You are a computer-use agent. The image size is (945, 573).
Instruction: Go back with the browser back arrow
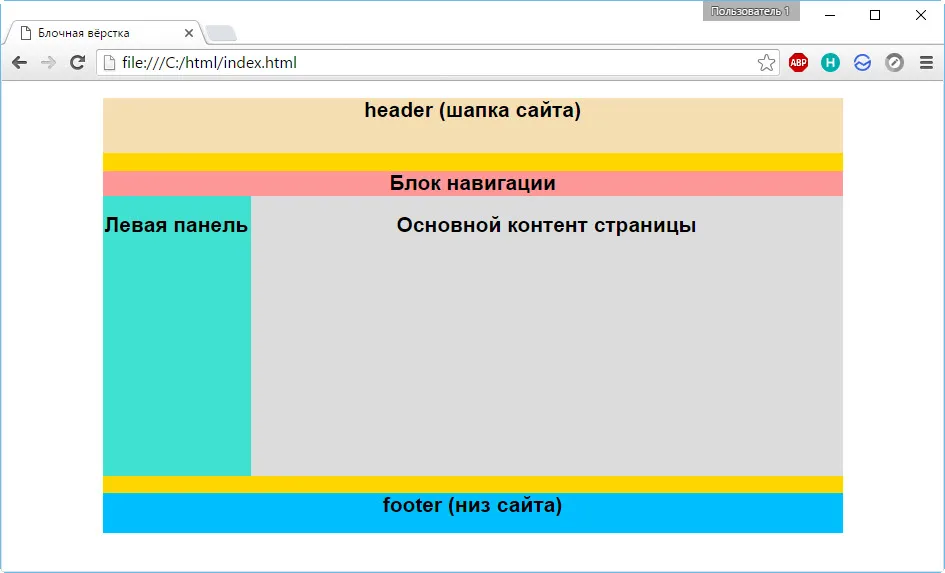click(x=19, y=63)
